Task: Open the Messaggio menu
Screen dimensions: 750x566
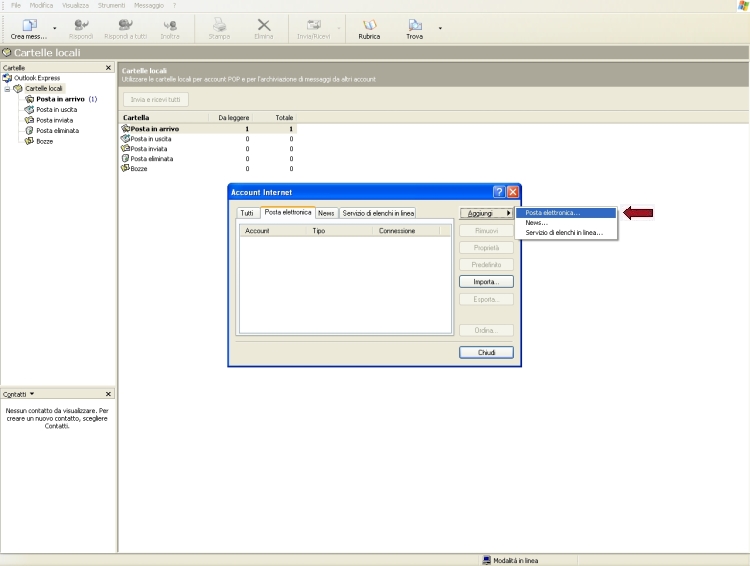Action: pos(149,6)
